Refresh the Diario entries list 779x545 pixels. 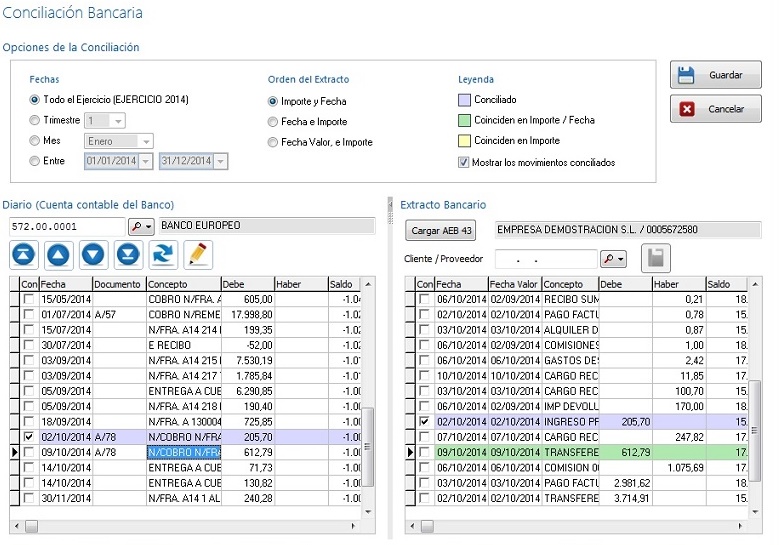pyautogui.click(x=162, y=255)
